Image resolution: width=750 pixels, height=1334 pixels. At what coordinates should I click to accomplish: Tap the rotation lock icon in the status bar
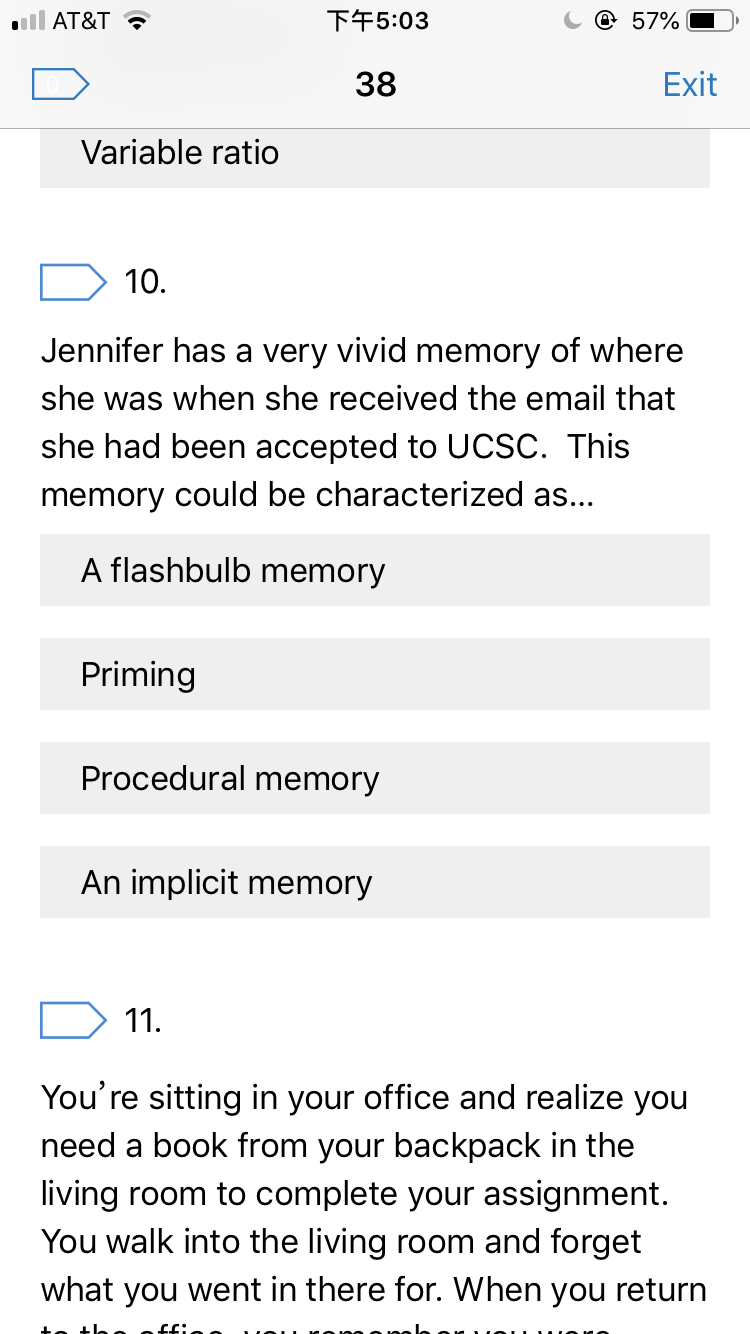coord(605,21)
